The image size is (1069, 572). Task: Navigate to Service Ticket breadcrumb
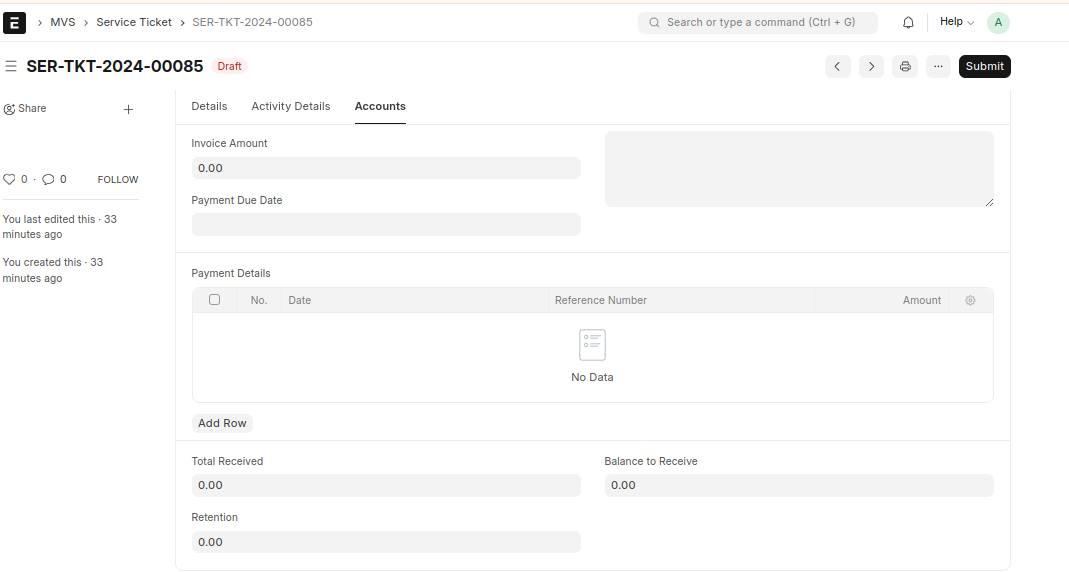[134, 22]
